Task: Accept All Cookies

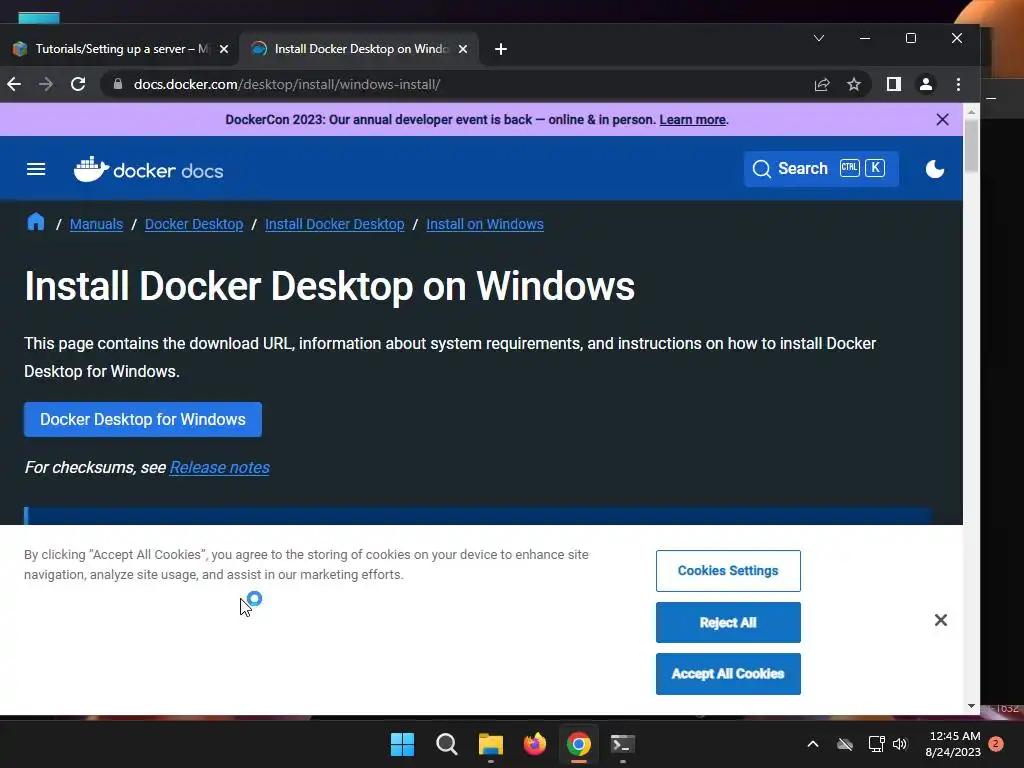Action: tap(728, 674)
